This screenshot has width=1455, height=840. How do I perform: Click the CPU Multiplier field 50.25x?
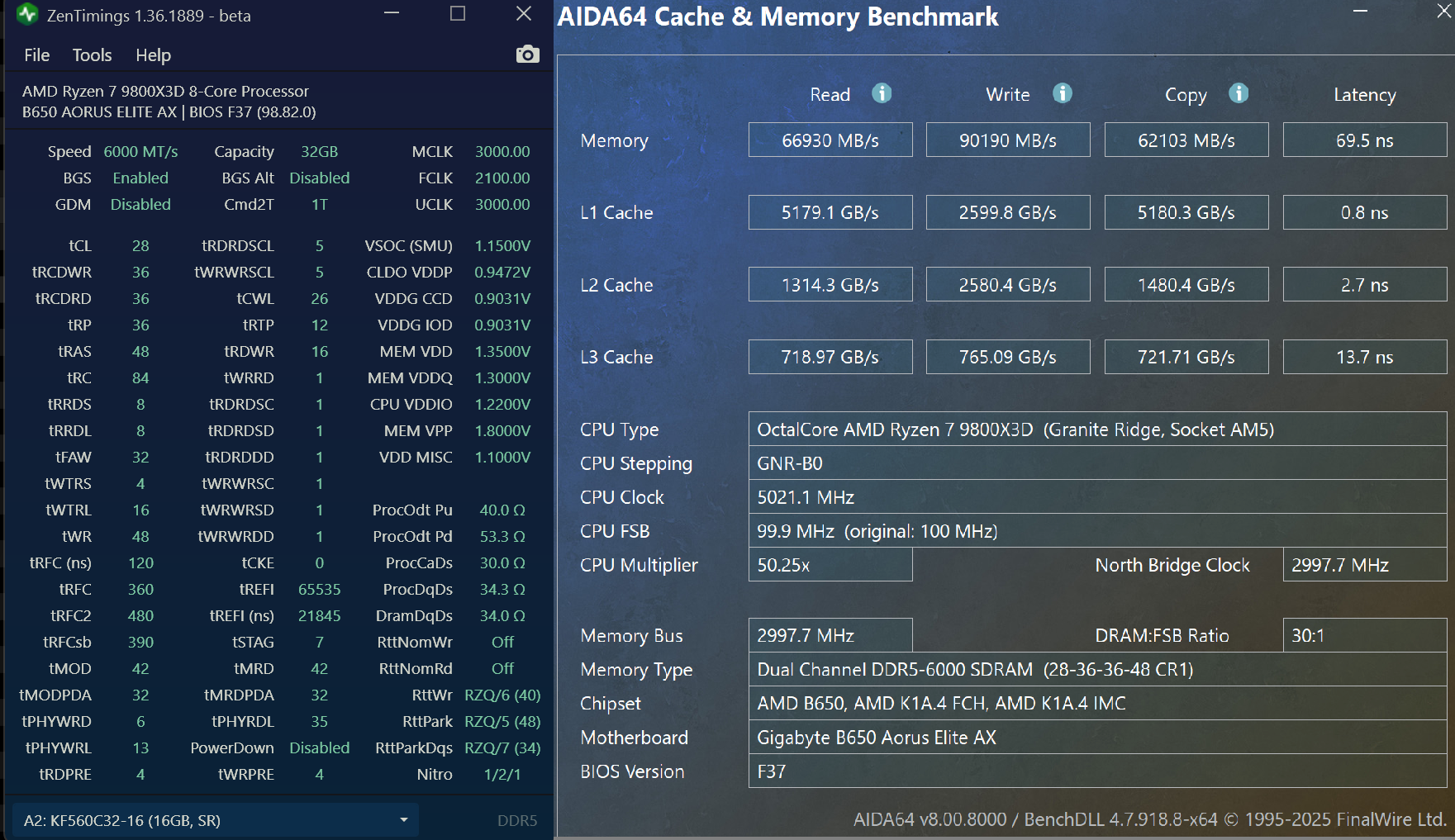(830, 565)
